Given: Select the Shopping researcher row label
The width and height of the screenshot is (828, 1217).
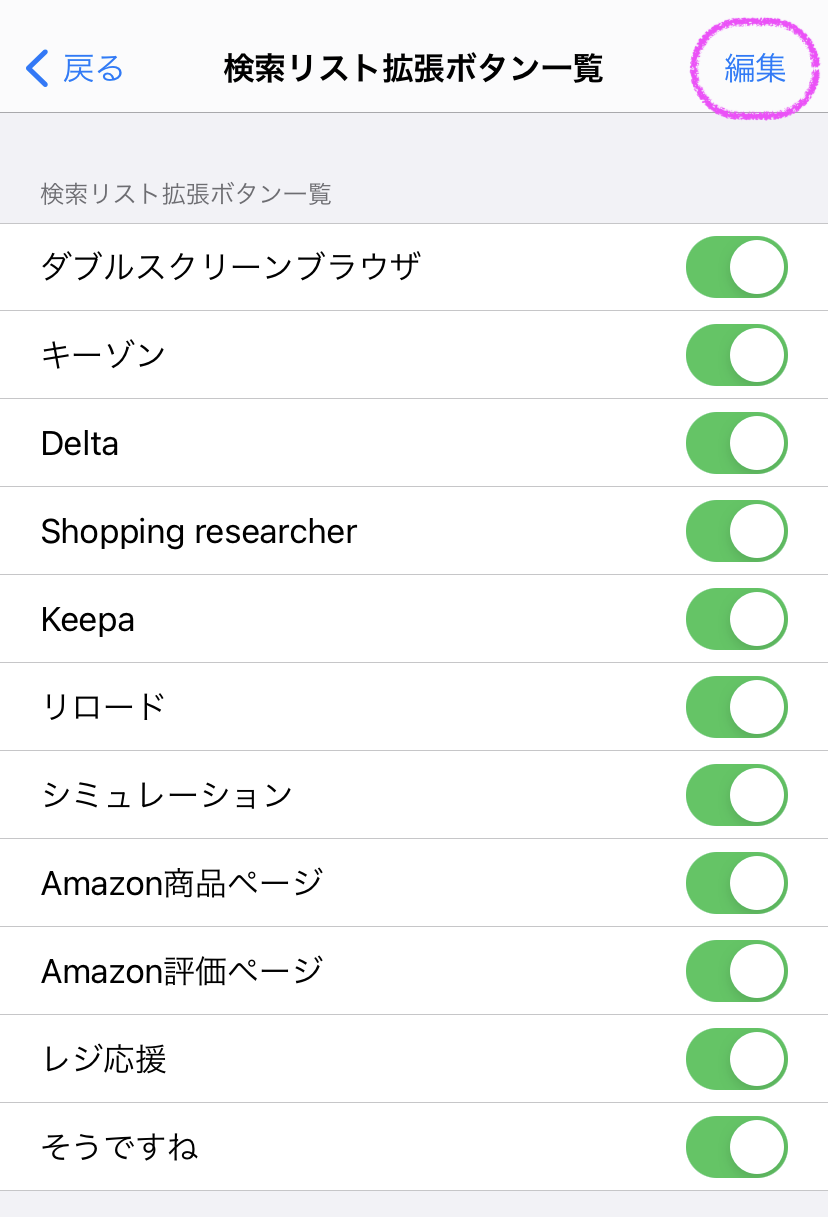Looking at the screenshot, I should (x=198, y=532).
